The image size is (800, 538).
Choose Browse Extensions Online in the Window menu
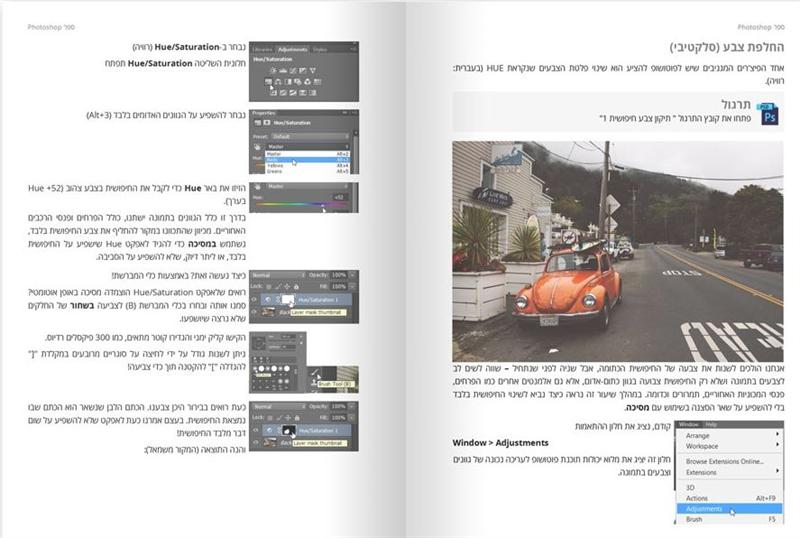(x=730, y=461)
